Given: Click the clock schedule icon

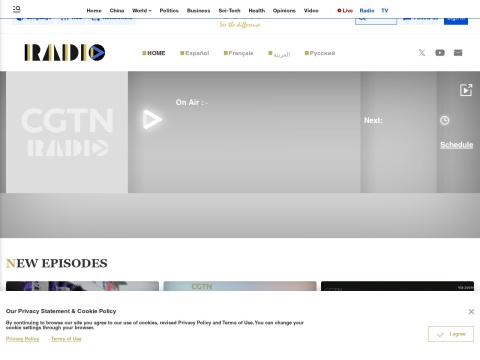Looking at the screenshot, I should point(444,120).
